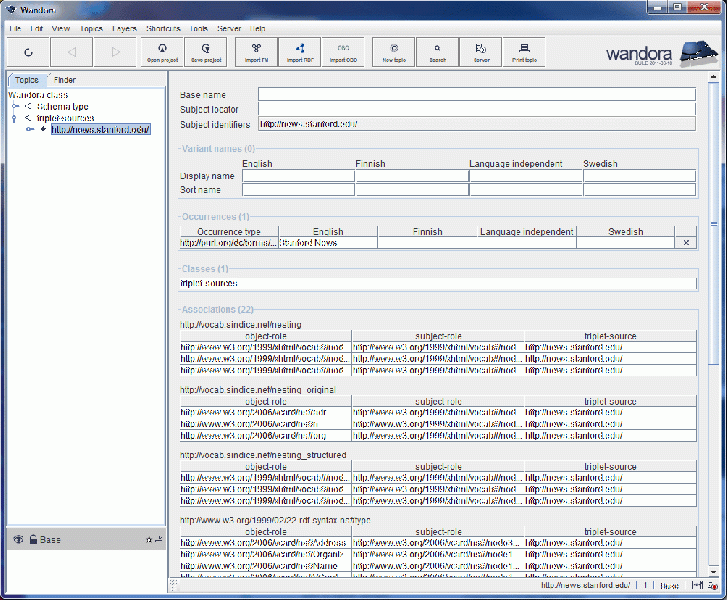
Task: Expand the news.stanford.edu tree node
Action: pyautogui.click(x=30, y=129)
